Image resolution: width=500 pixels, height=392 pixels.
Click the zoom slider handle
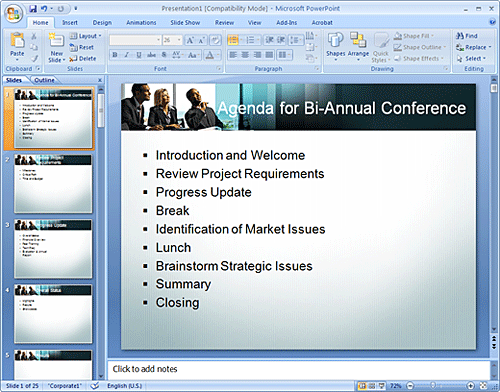(433, 386)
